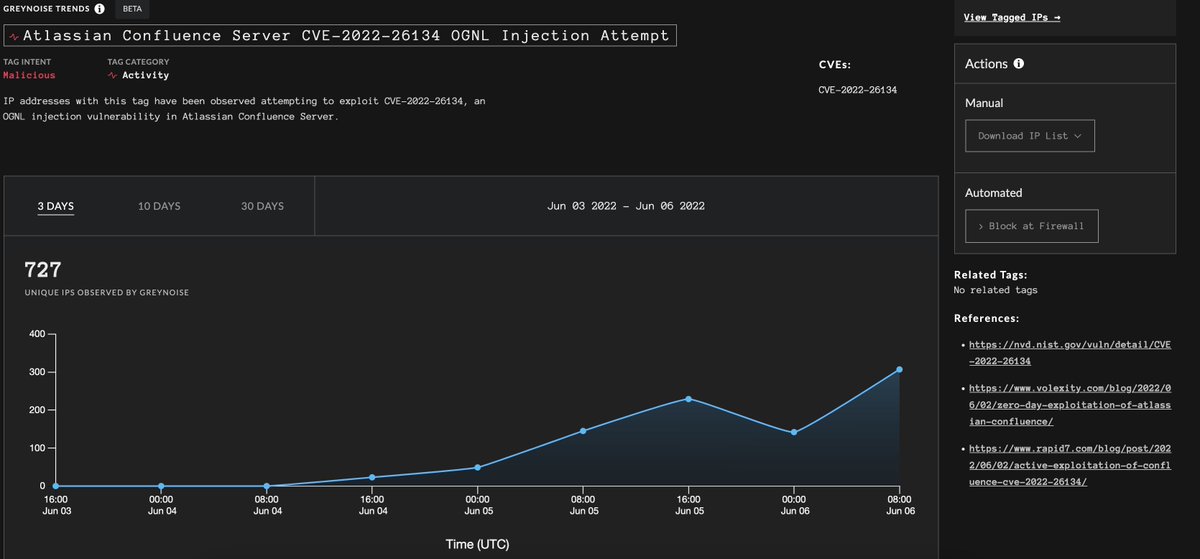
Task: Select the data point at 08:00 Jun 06
Action: coord(899,369)
